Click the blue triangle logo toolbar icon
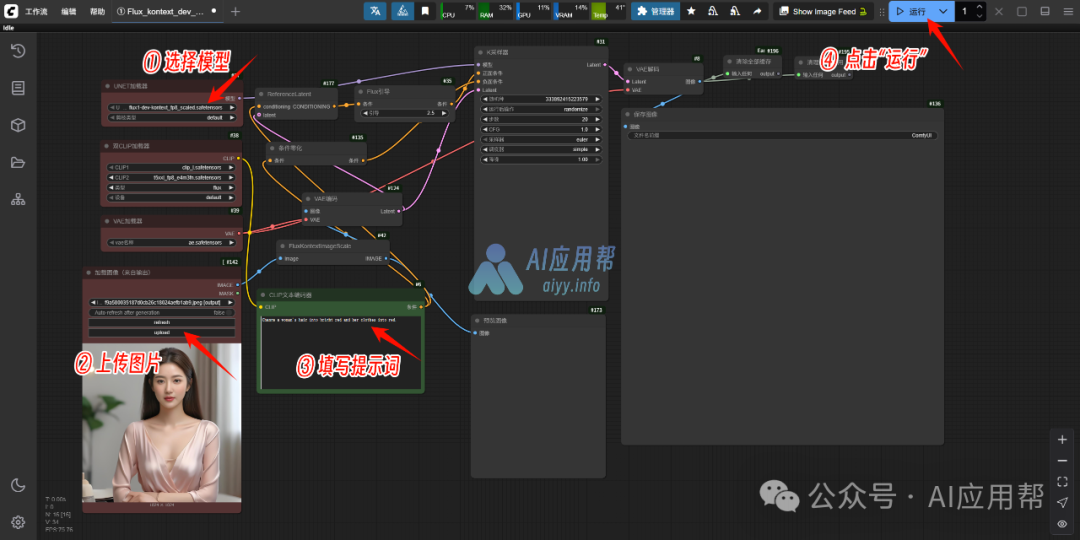Viewport: 1080px width, 540px height. (403, 11)
